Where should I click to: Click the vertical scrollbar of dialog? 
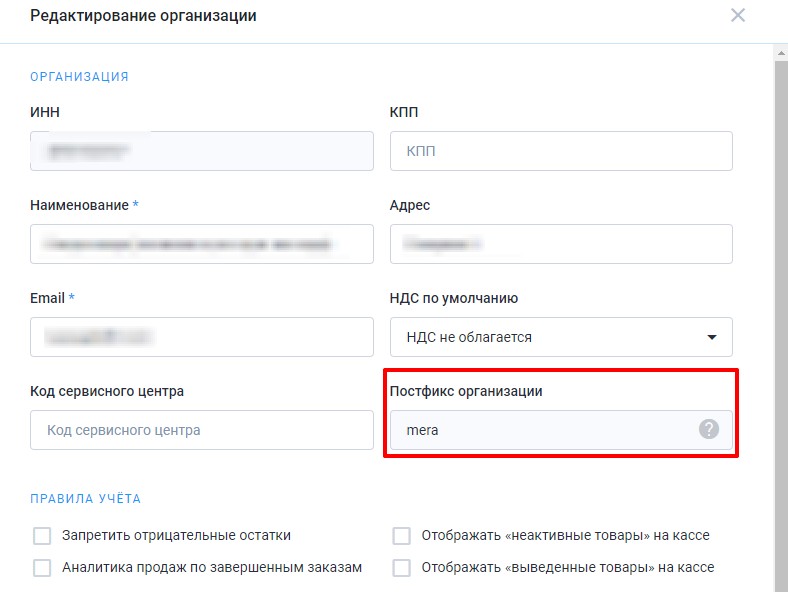click(x=780, y=300)
